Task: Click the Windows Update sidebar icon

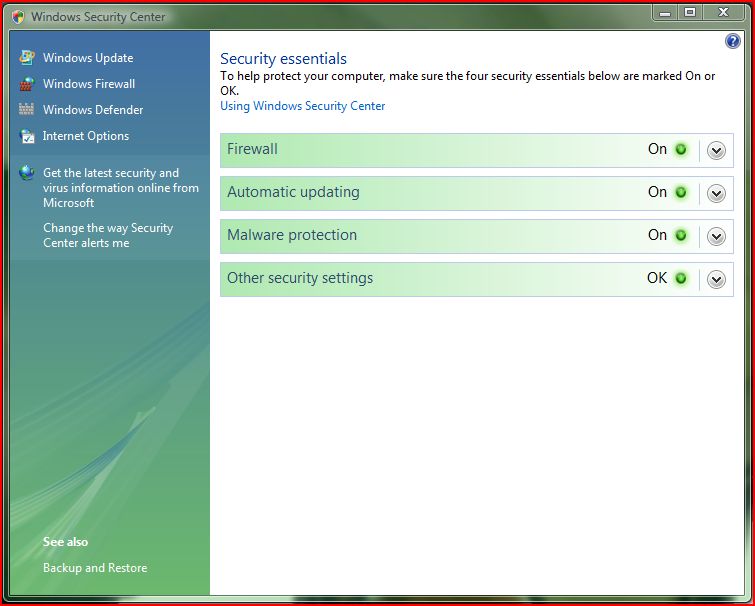Action: pos(26,57)
